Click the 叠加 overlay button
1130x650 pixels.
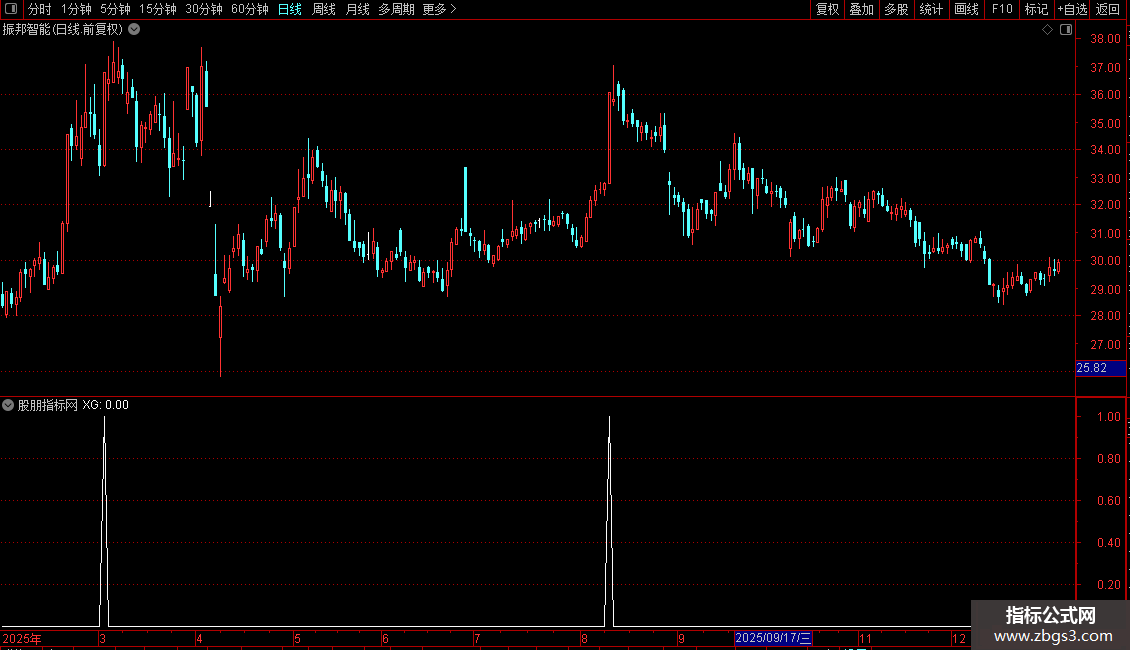(861, 9)
